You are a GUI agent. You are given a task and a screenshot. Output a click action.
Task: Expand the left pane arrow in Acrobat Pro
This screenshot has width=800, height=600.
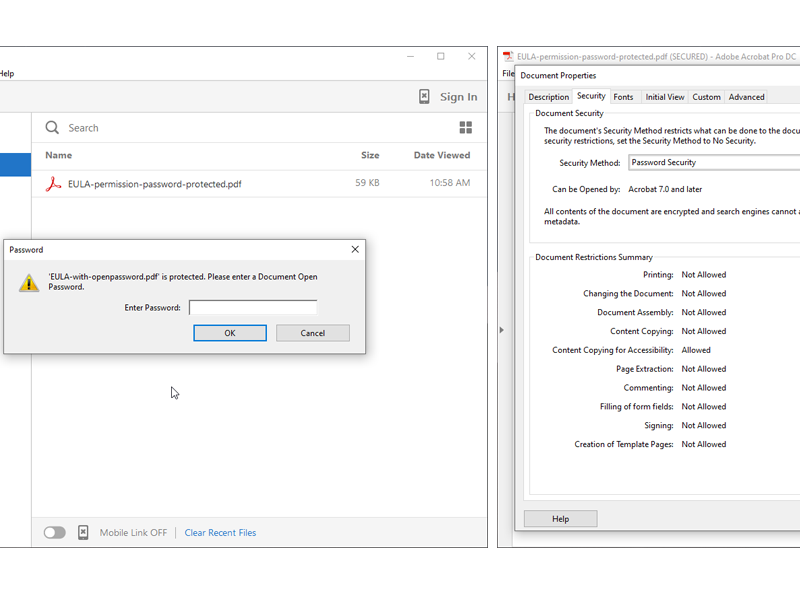[x=502, y=330]
